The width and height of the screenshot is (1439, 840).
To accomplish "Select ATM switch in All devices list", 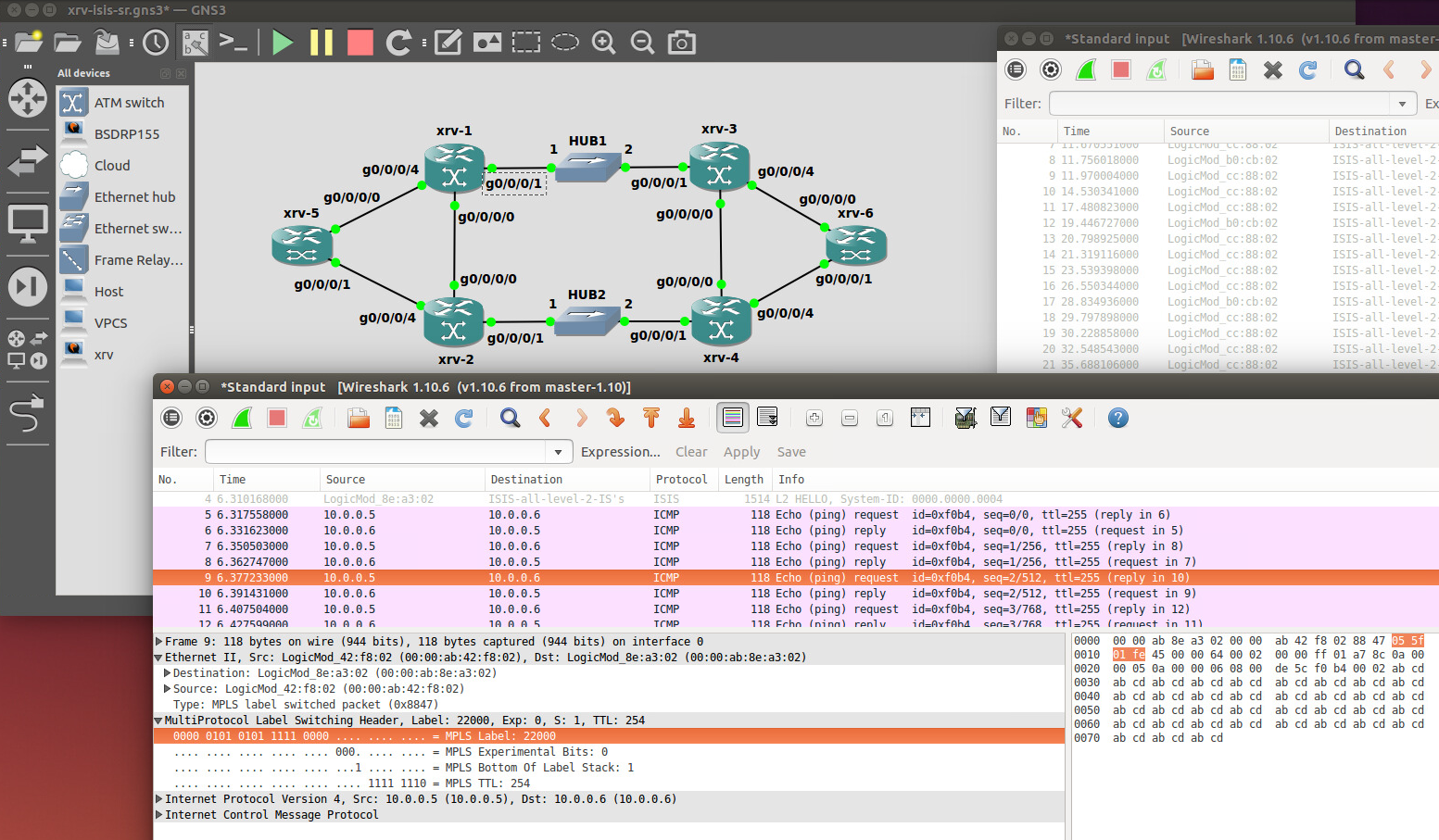I will 122,103.
